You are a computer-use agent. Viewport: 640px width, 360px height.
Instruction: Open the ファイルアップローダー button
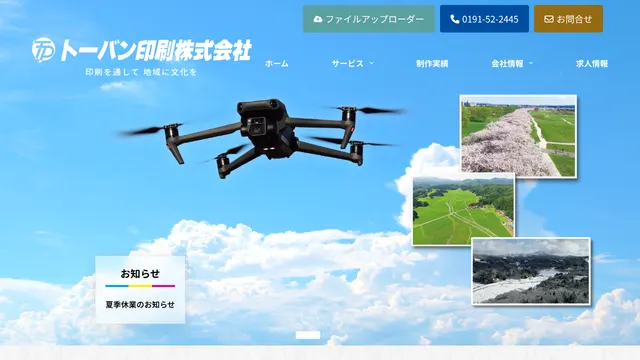[369, 19]
